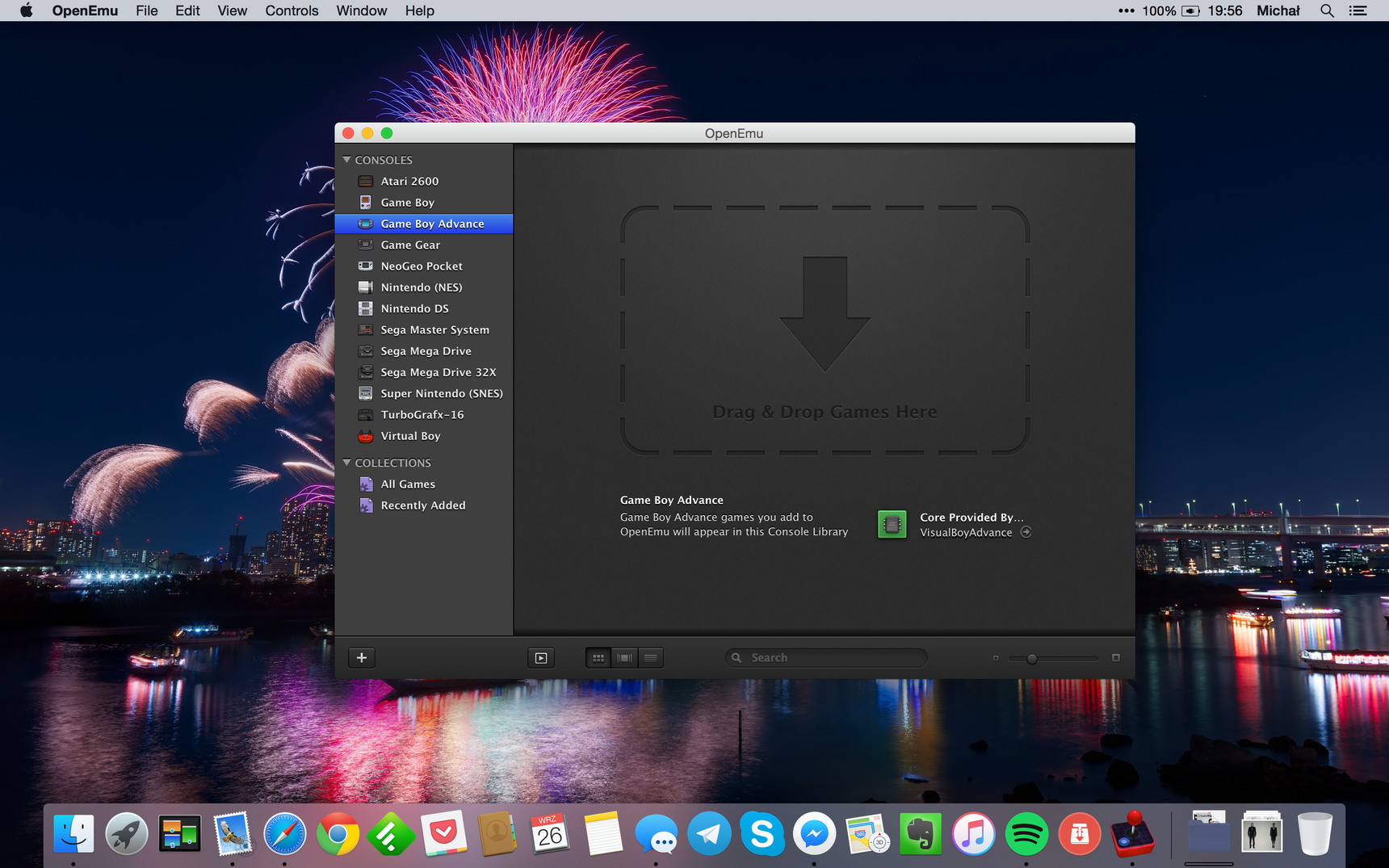Open VisualBoyAdvance core link arrow
The image size is (1389, 868).
(x=1026, y=532)
